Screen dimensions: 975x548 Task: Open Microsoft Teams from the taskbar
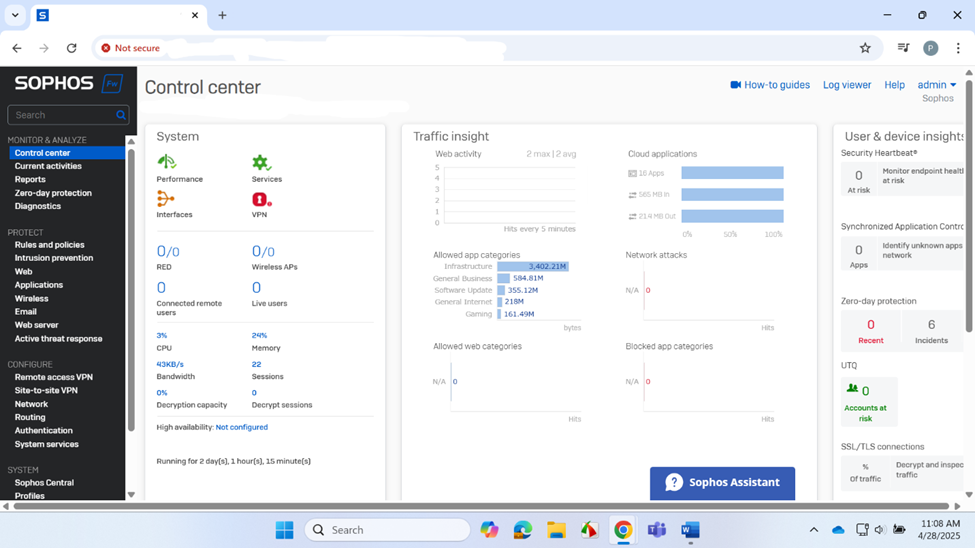656,530
